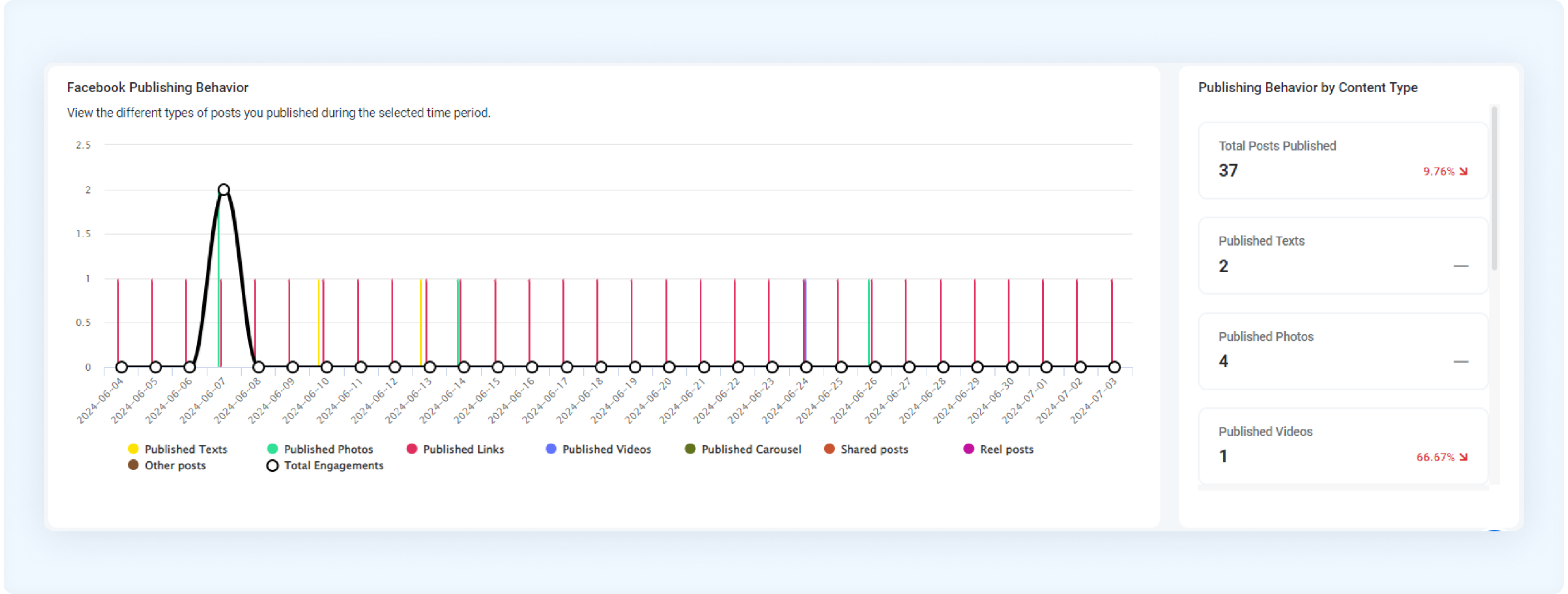Click the red Published Links bar on 2024-06-18
This screenshot has width=1568, height=594.
(597, 322)
